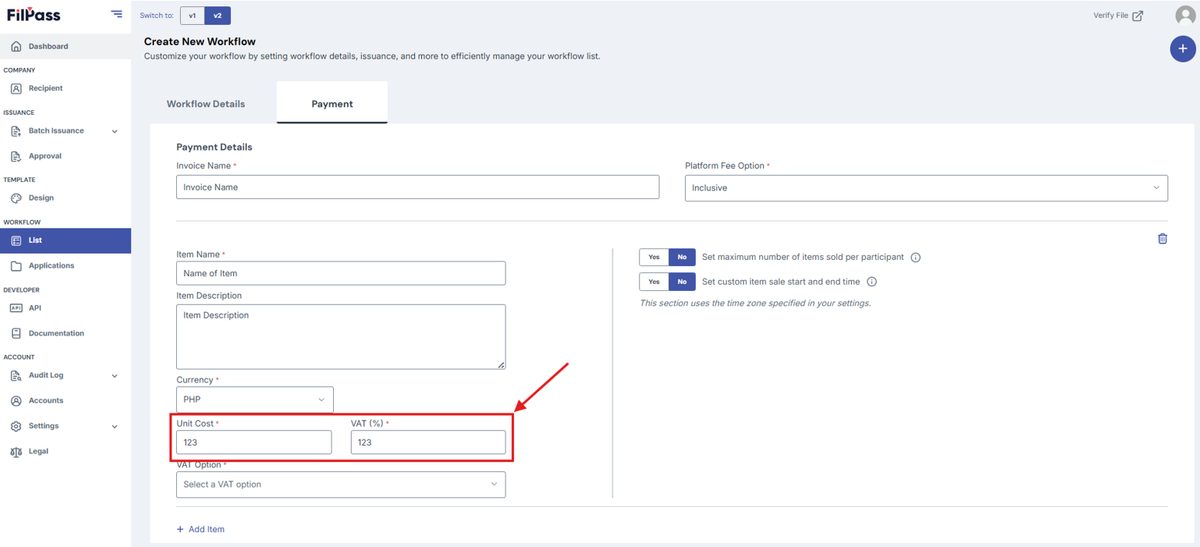This screenshot has width=1200, height=547.
Task: Set custom item sale time to Yes
Action: coord(654,282)
